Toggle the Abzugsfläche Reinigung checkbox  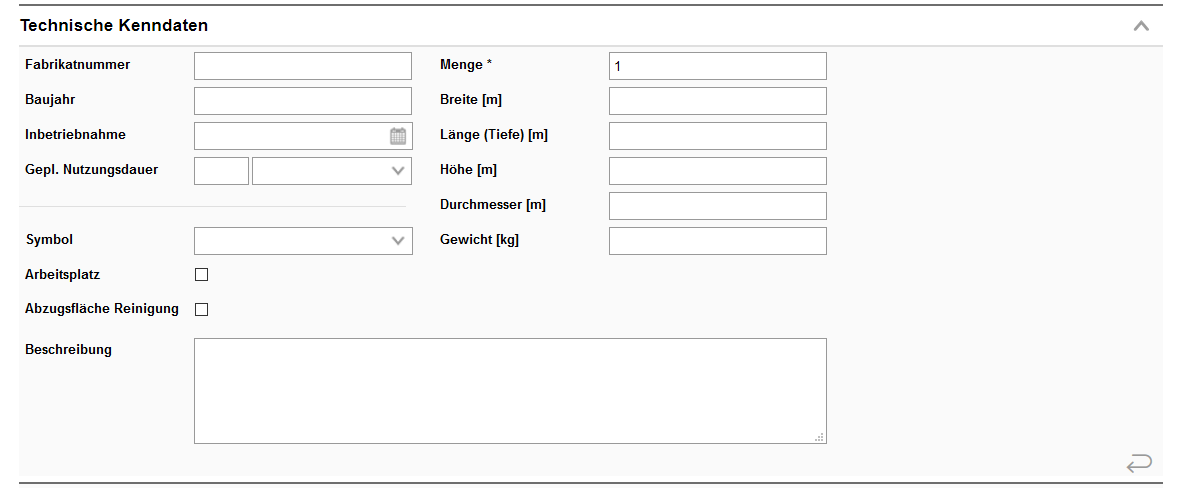pos(201,310)
